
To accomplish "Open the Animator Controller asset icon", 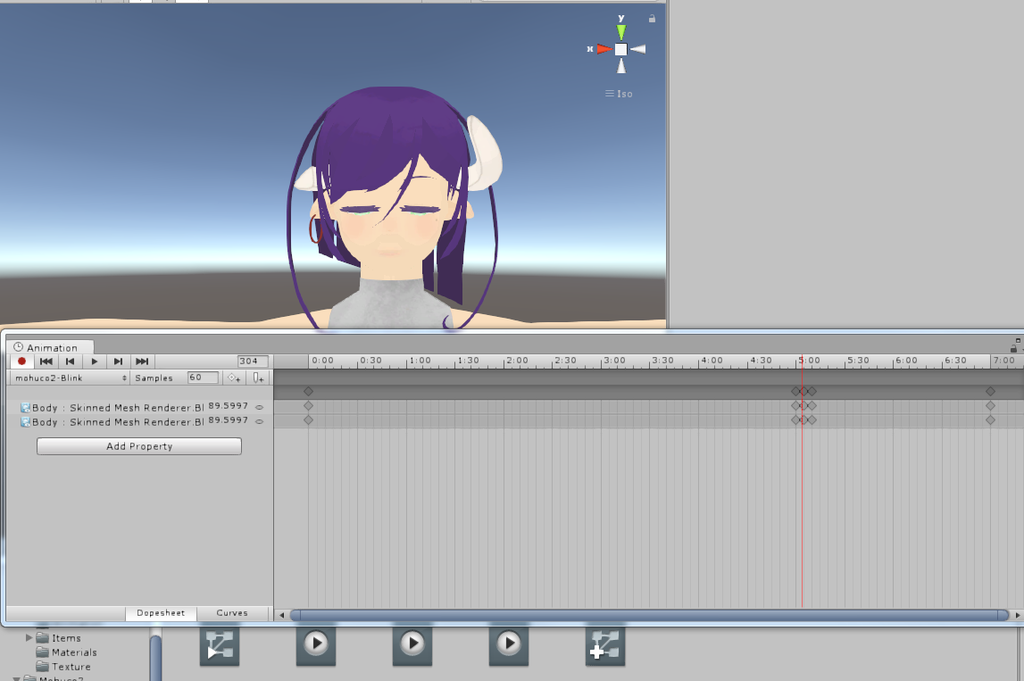I will [219, 646].
